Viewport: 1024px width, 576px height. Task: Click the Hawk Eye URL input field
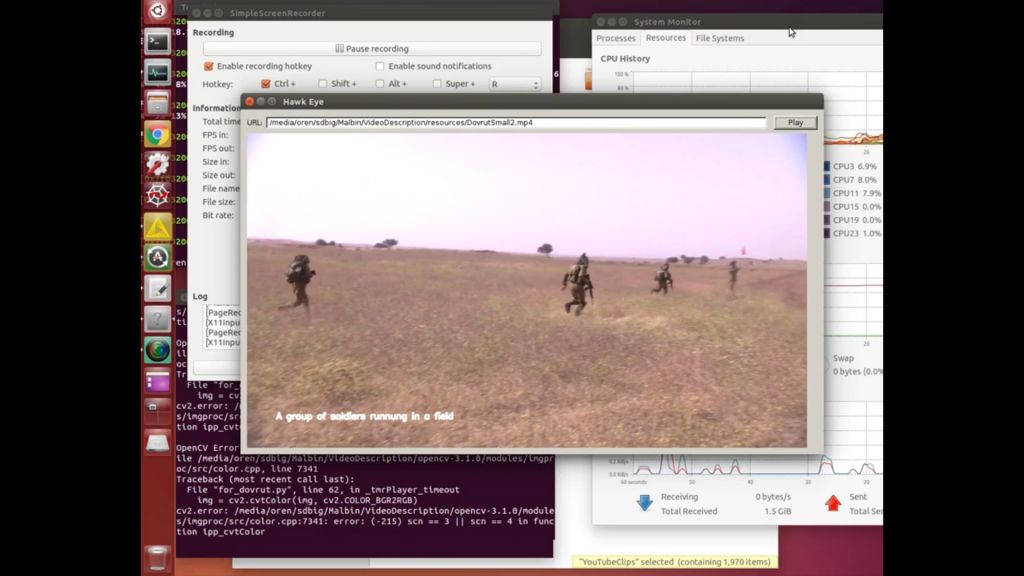[516, 122]
